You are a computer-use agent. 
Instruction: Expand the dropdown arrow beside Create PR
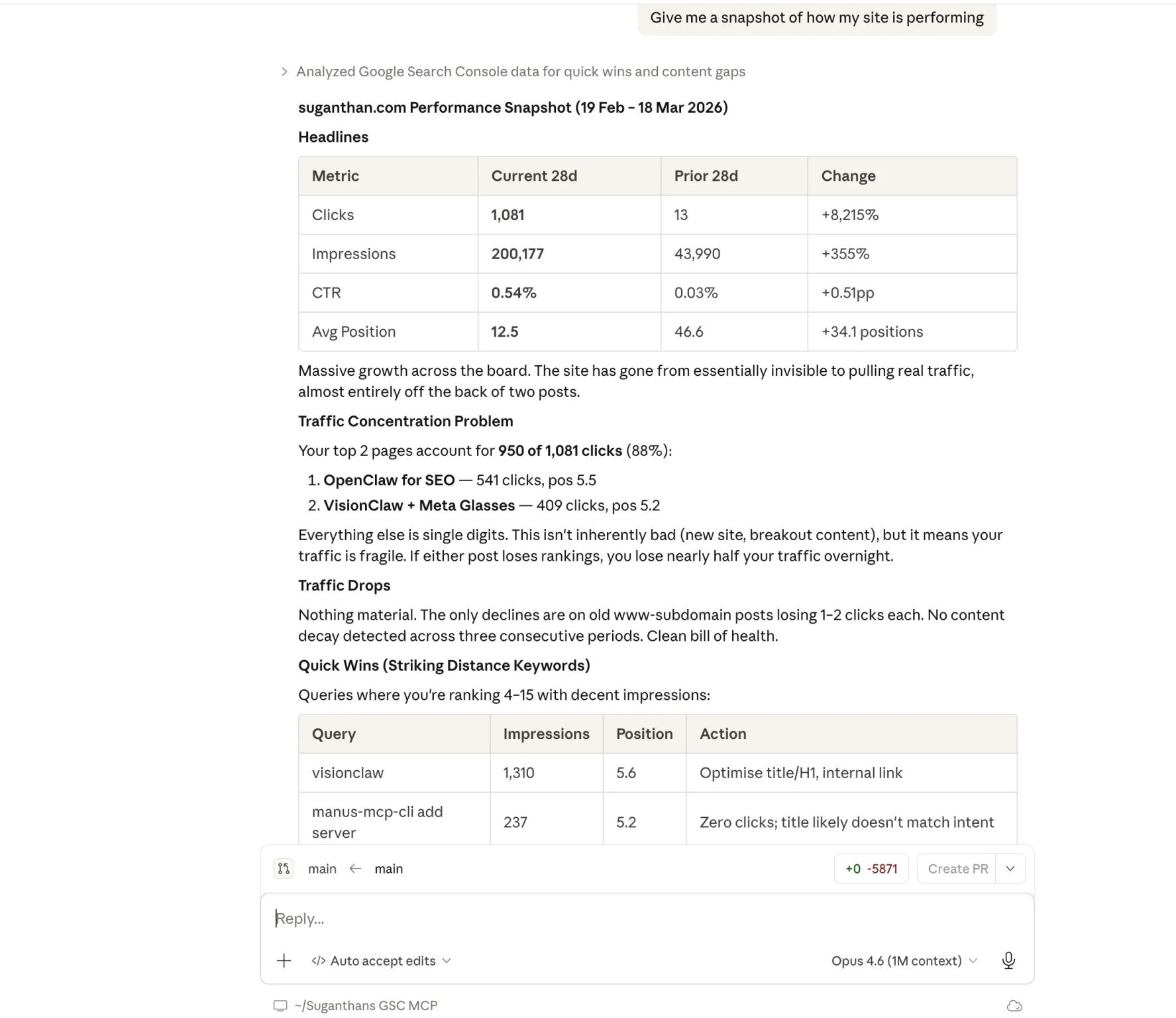coord(1010,868)
